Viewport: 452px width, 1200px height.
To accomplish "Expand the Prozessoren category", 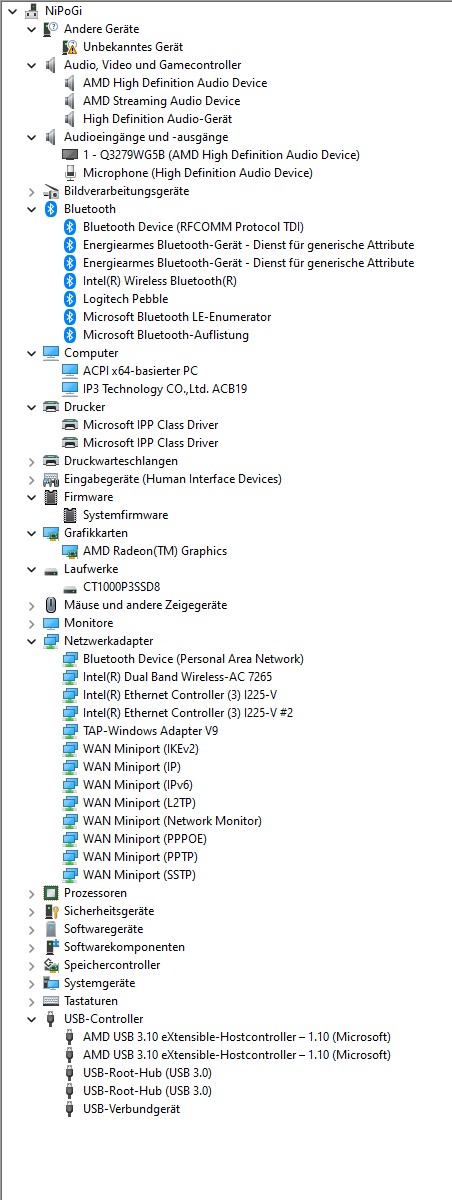I will [32, 893].
